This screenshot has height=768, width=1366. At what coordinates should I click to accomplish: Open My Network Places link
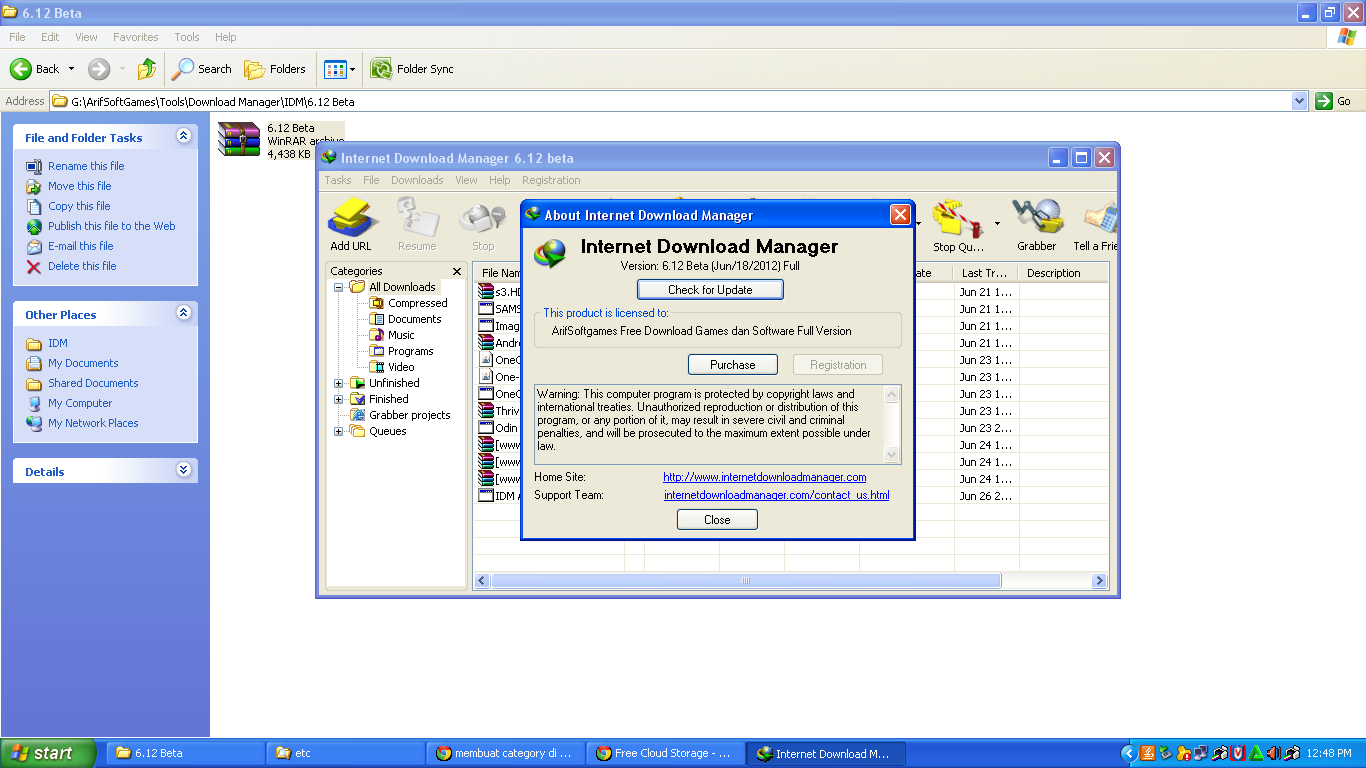pos(93,423)
